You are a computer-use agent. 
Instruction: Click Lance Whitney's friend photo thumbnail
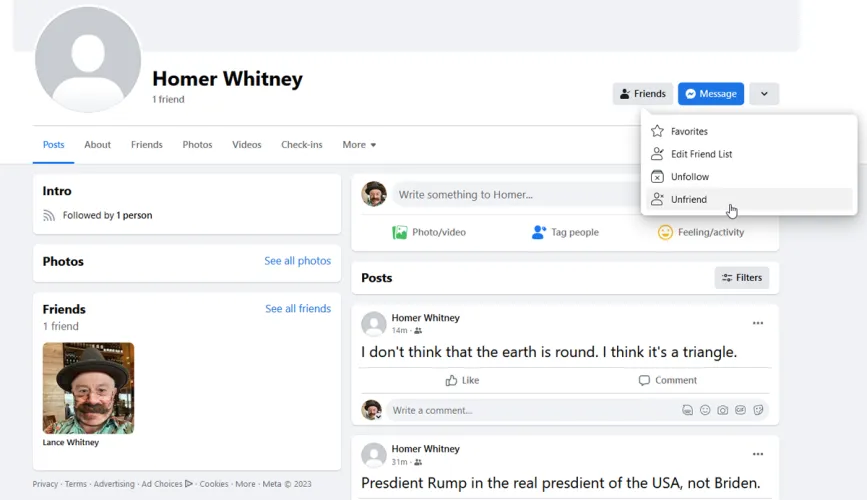tap(88, 388)
